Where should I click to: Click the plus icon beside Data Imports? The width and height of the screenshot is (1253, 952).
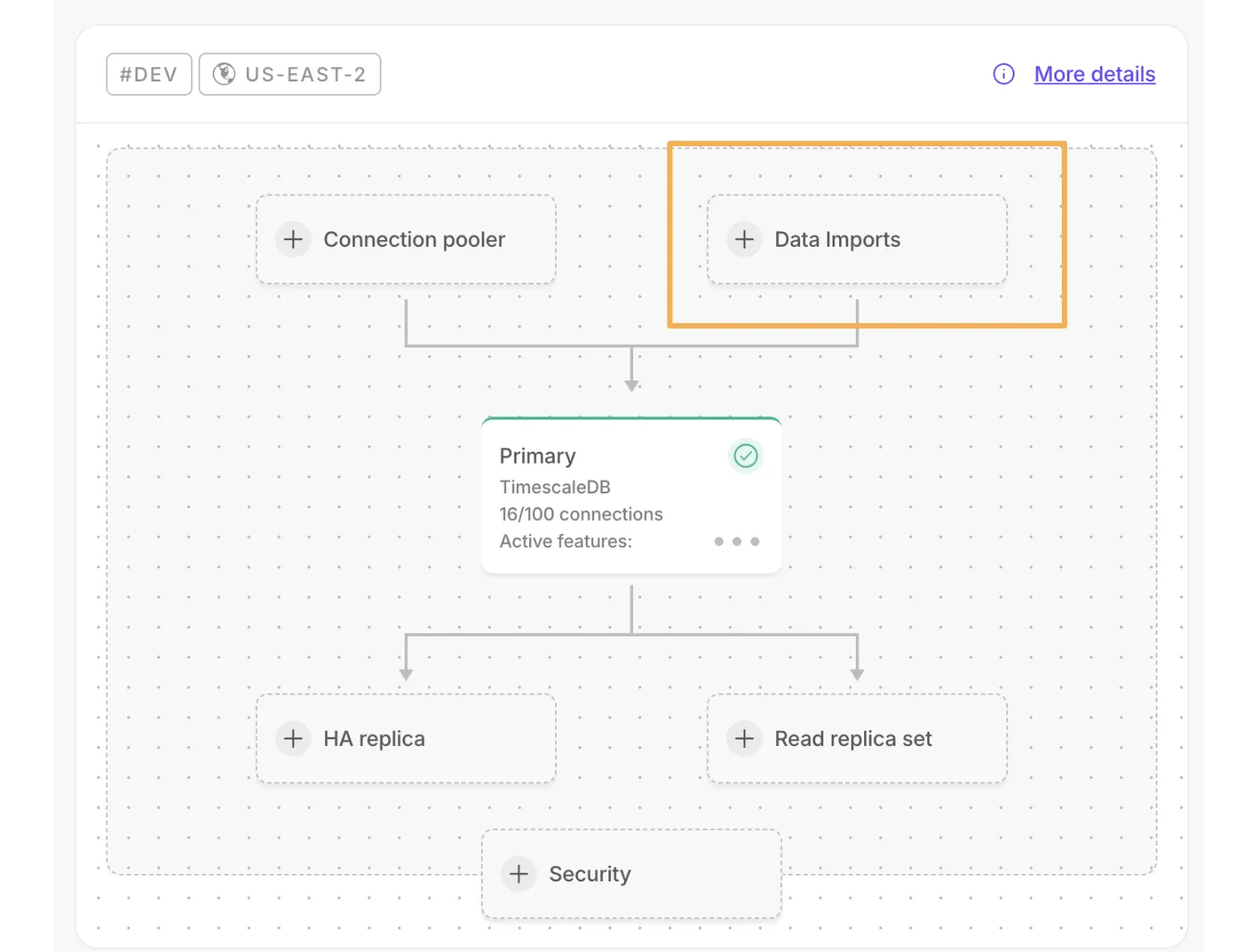point(744,239)
